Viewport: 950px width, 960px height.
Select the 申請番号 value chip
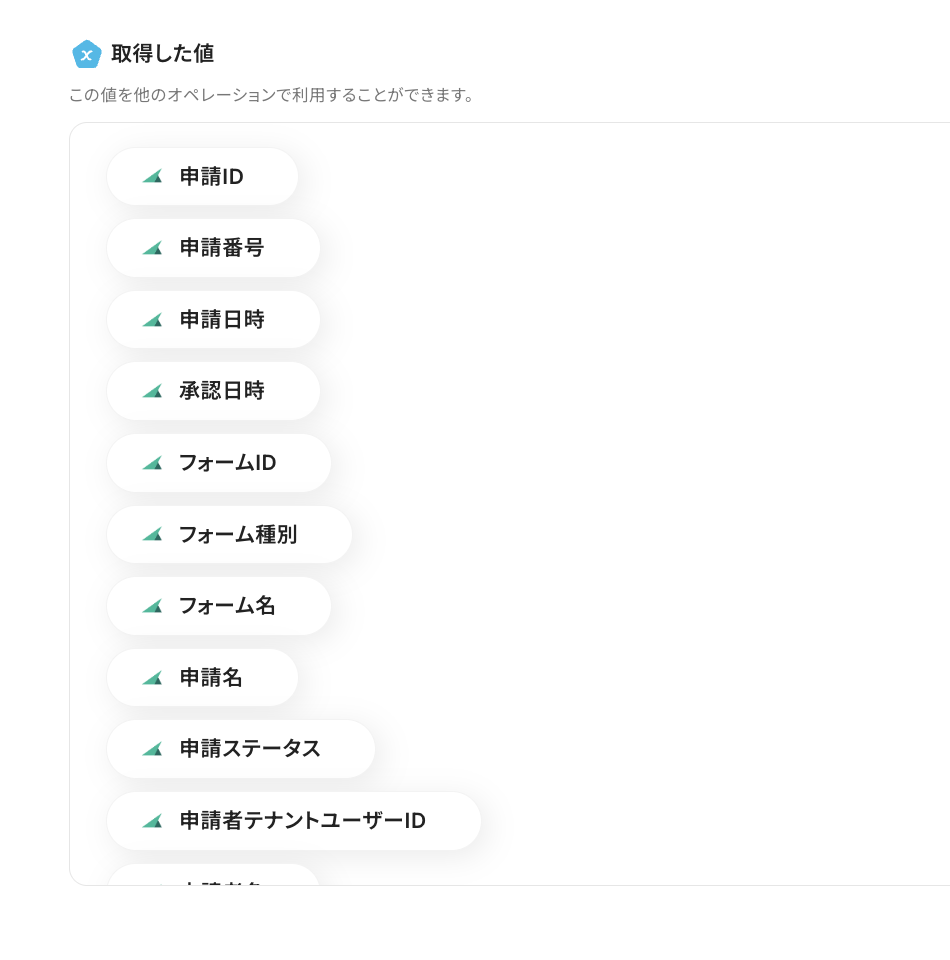coord(221,248)
